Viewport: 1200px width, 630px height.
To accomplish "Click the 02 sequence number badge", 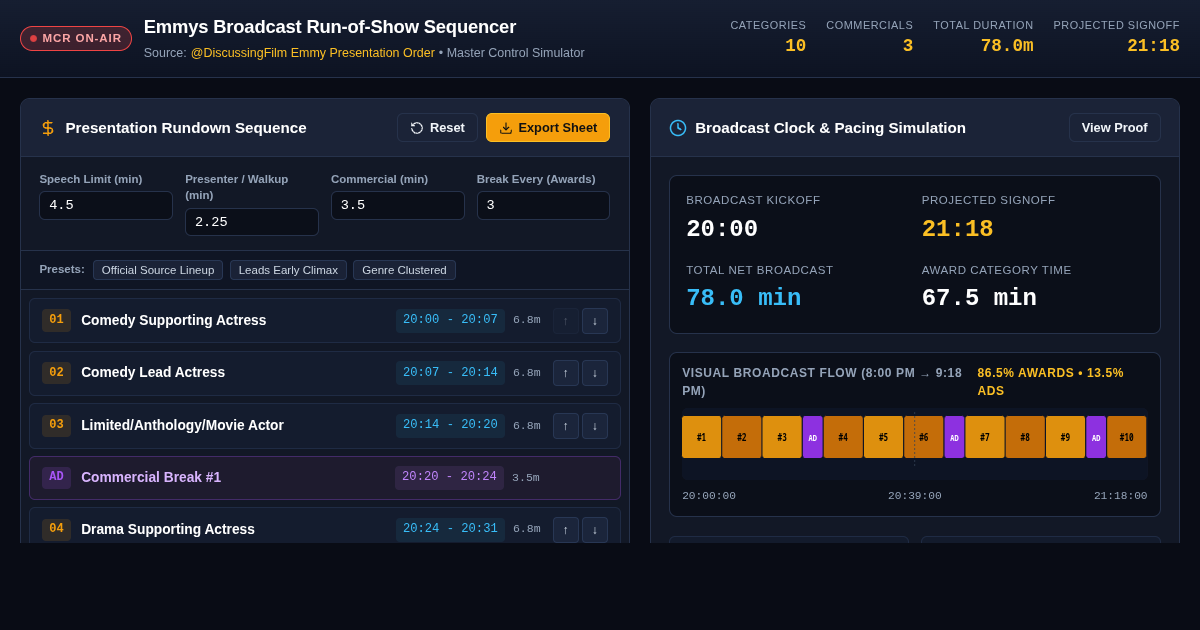I will 56,373.
